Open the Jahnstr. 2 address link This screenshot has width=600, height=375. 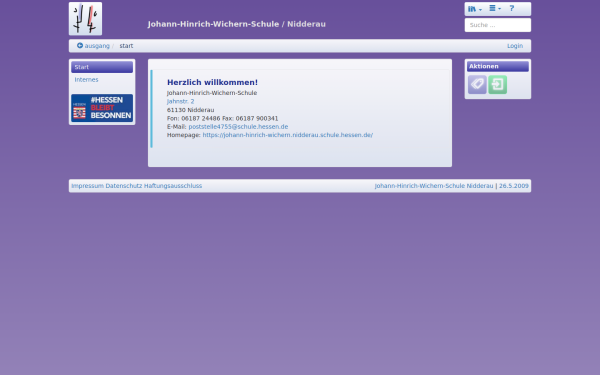(x=180, y=101)
